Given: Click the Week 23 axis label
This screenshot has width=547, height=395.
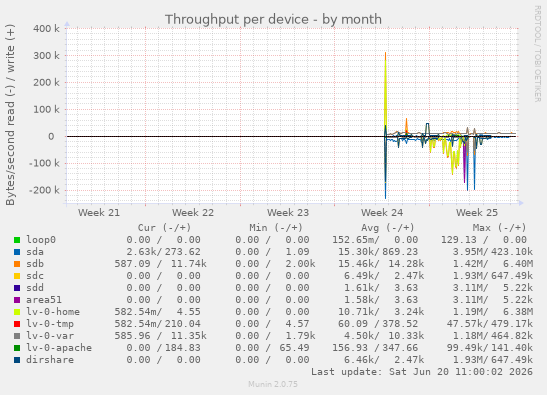Looking at the screenshot, I should (x=288, y=213).
